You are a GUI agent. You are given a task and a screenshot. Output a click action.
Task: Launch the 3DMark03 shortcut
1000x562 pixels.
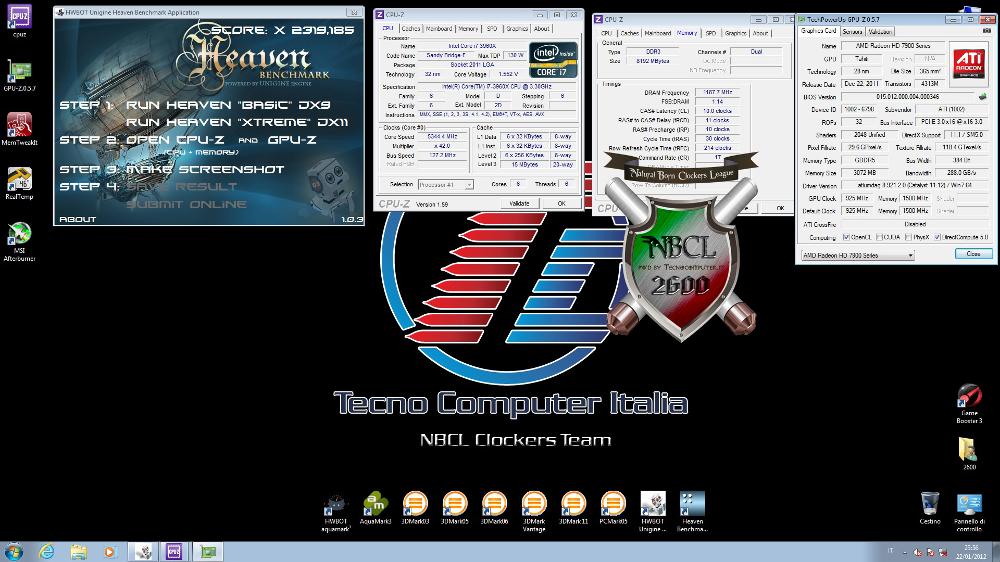click(x=415, y=508)
